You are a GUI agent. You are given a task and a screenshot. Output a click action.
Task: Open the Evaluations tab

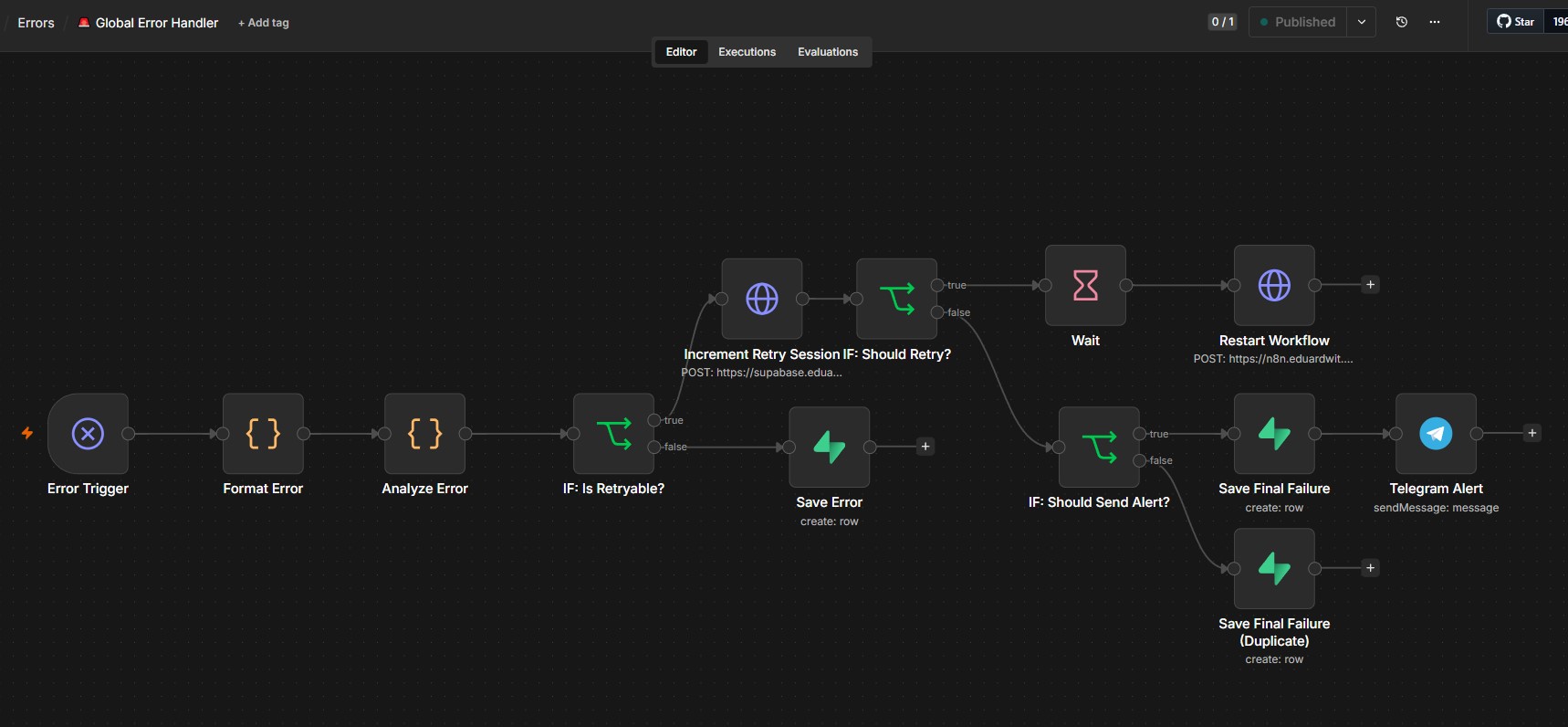click(x=828, y=52)
